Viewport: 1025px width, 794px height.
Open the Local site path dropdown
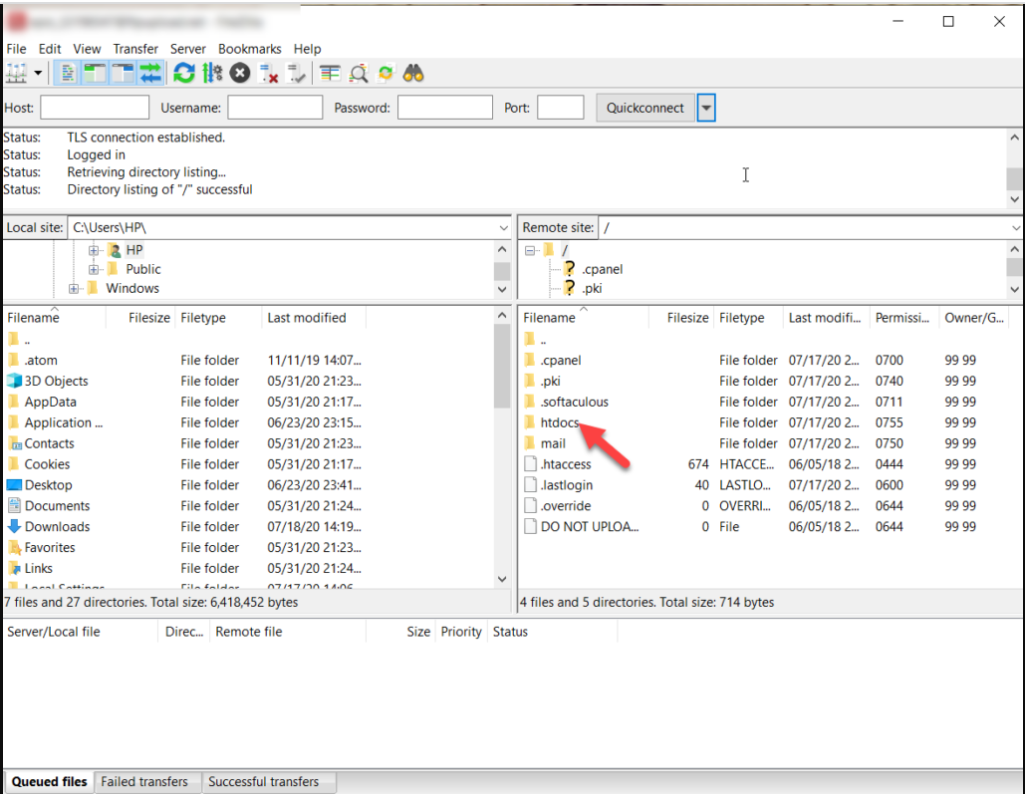(503, 228)
